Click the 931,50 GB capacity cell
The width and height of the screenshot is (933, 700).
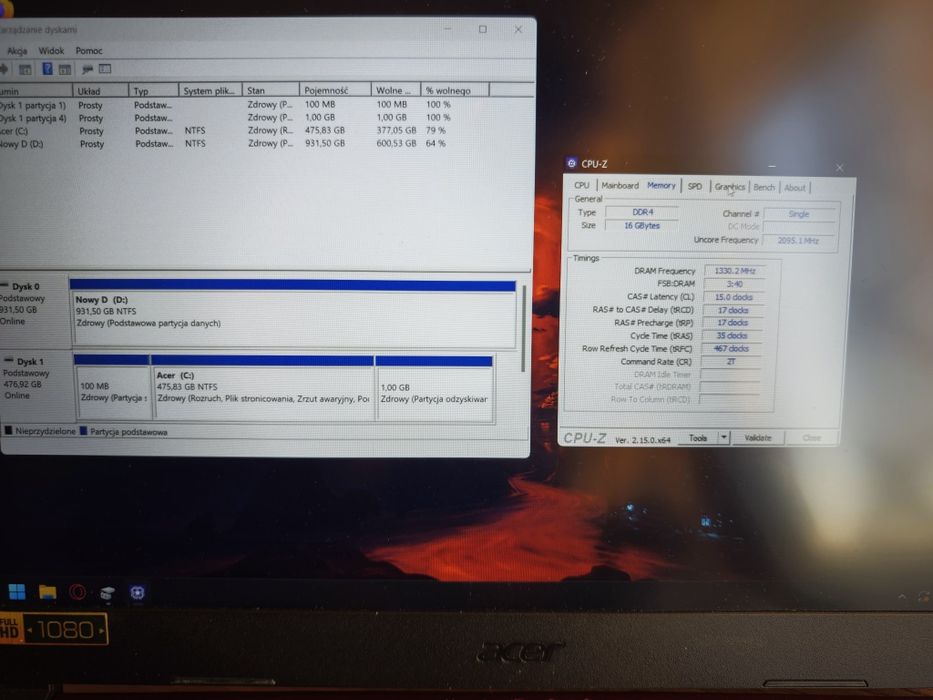point(325,143)
